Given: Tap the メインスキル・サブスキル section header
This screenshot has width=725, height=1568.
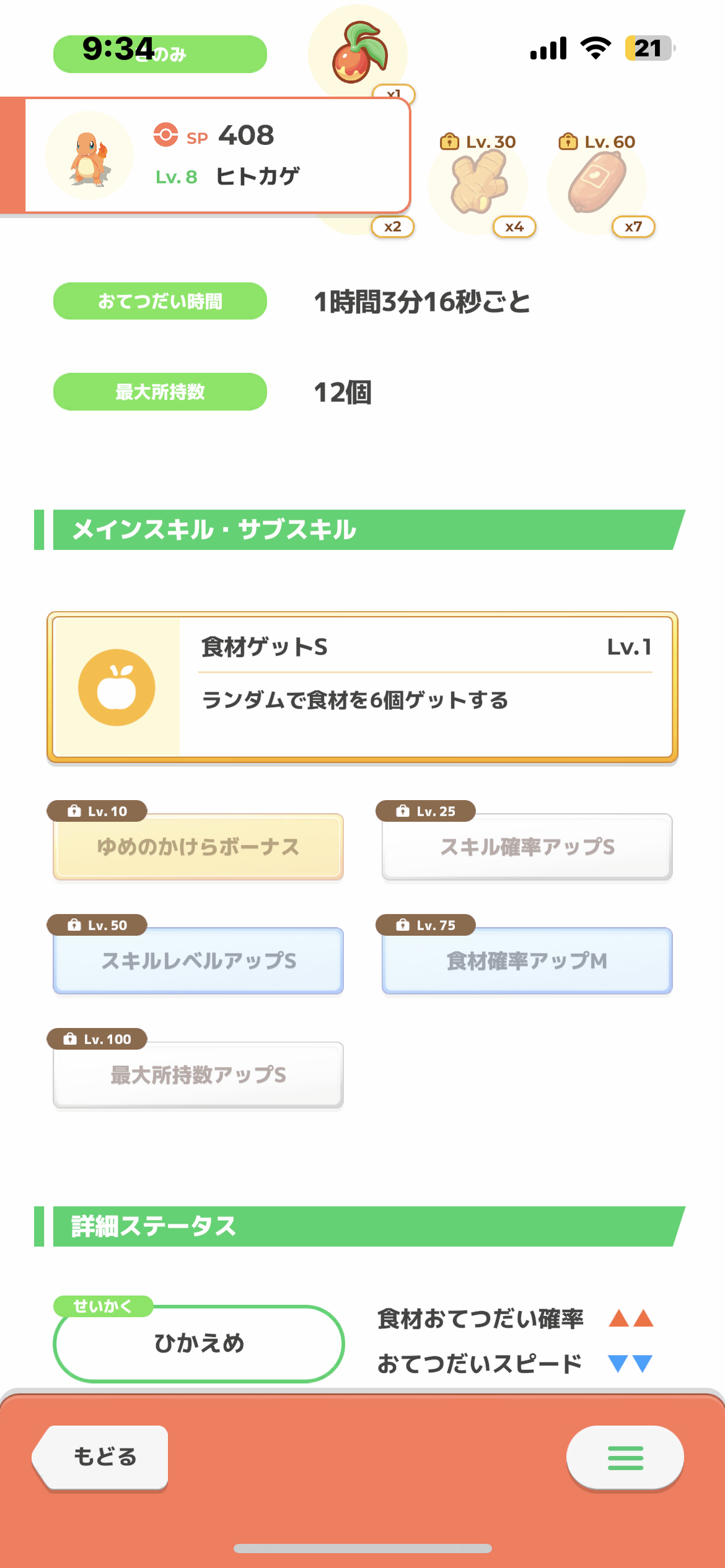Looking at the screenshot, I should pyautogui.click(x=360, y=529).
